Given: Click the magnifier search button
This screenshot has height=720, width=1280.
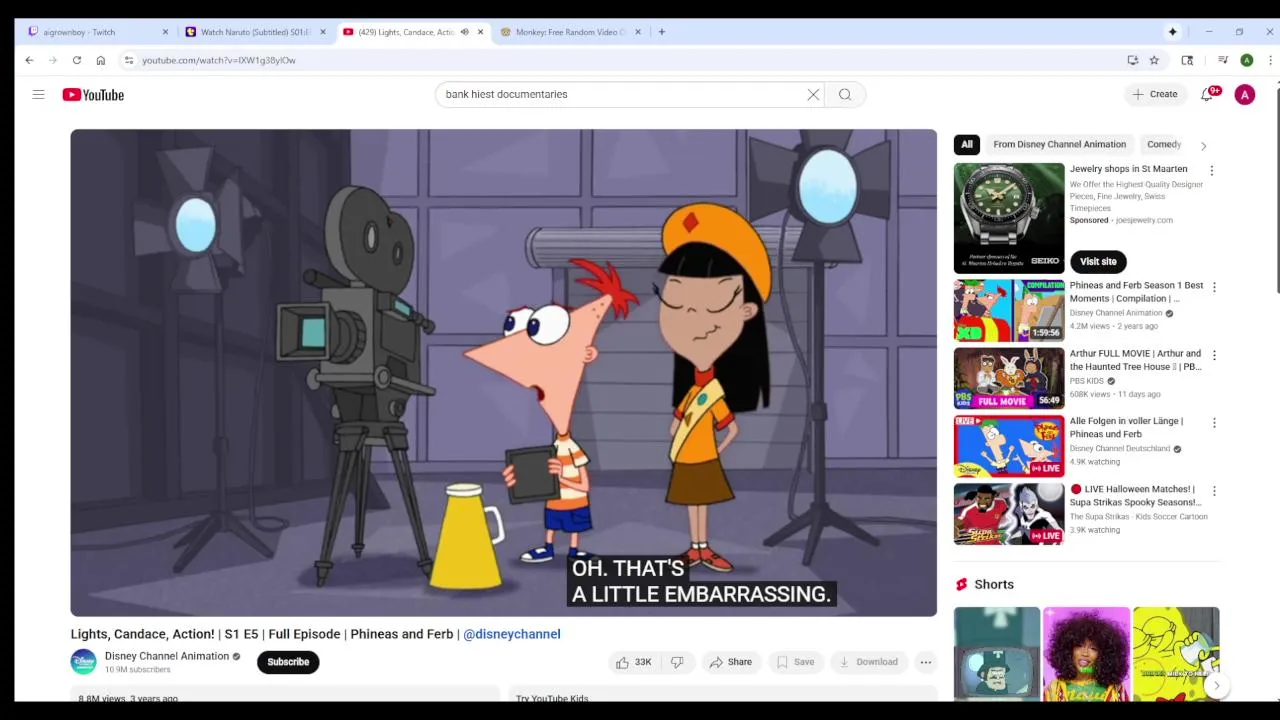Looking at the screenshot, I should click(845, 95).
